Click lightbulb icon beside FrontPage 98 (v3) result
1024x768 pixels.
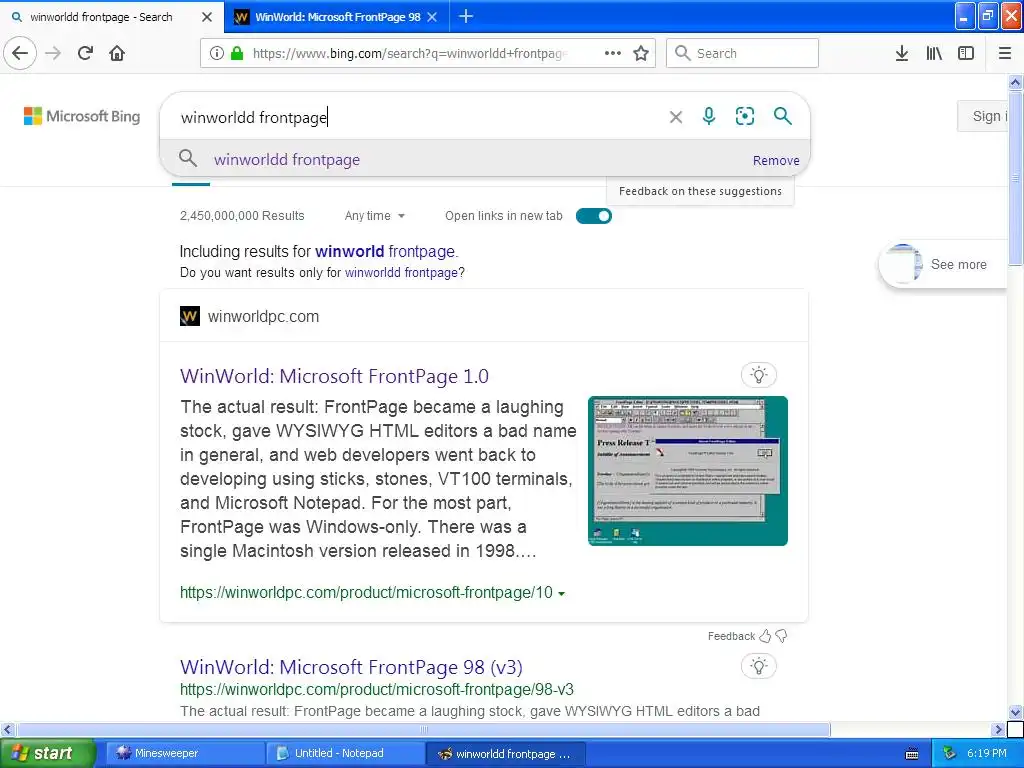click(x=758, y=666)
